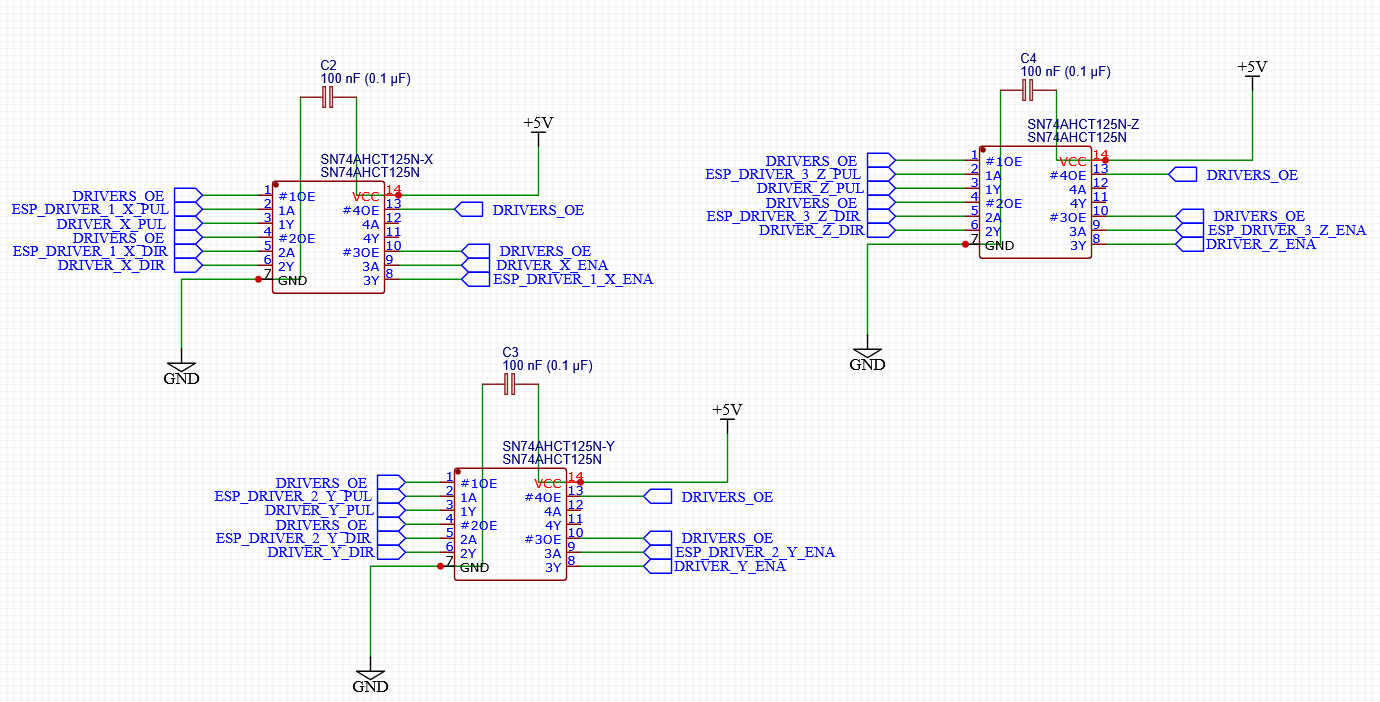Click the SN74AHCT125N-Z designator text
The height and width of the screenshot is (702, 1380).
tap(1084, 124)
